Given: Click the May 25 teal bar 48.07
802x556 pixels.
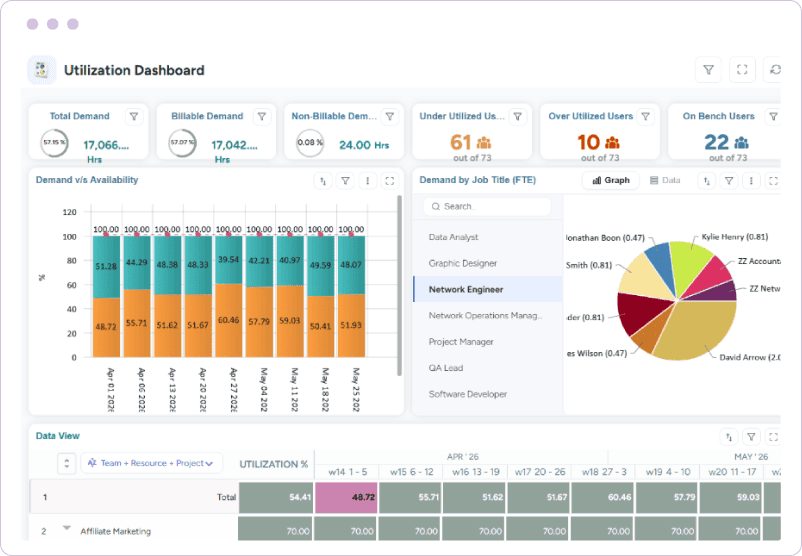Looking at the screenshot, I should tap(351, 265).
